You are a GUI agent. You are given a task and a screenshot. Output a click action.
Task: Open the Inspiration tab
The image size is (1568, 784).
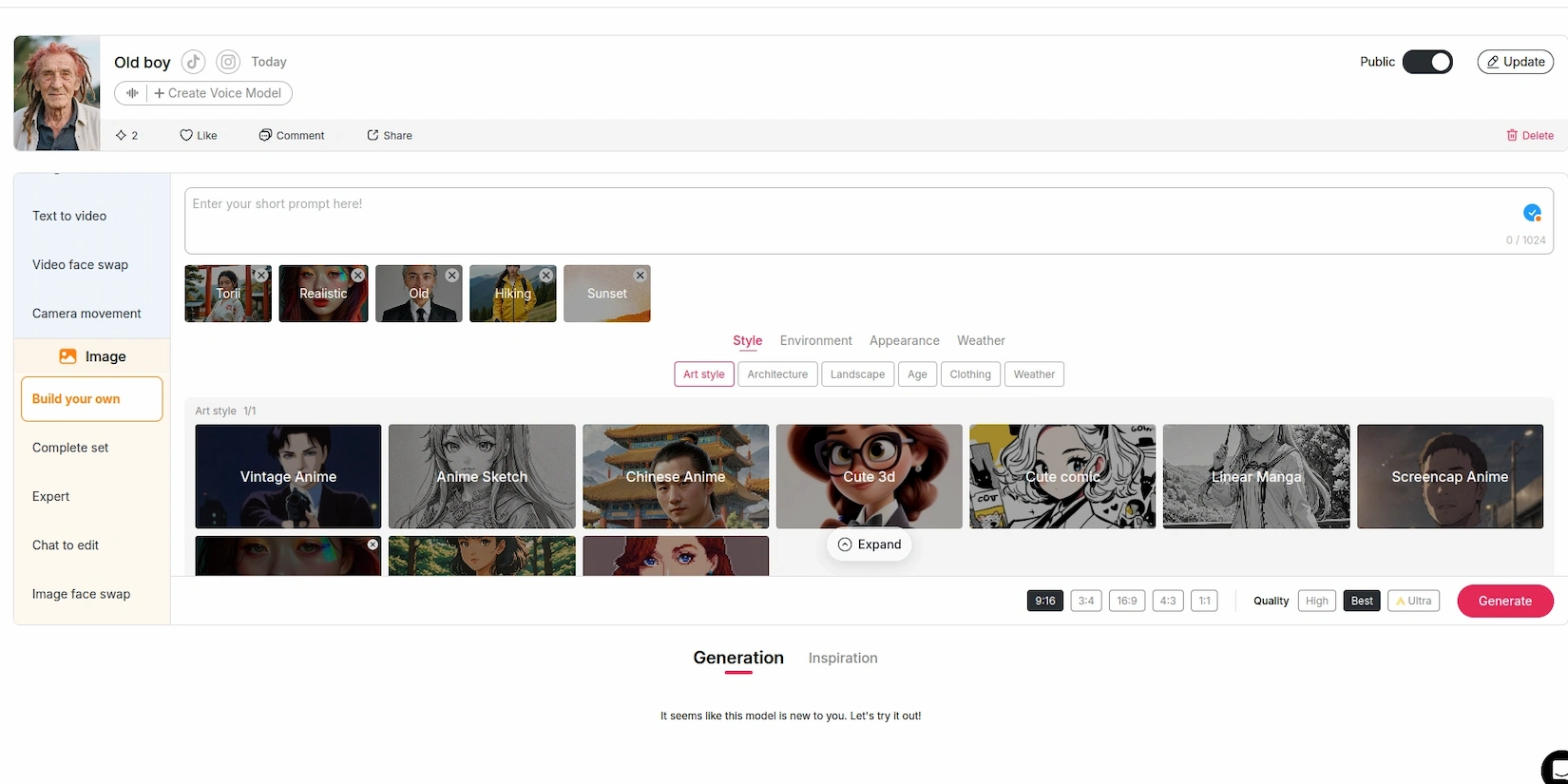pyautogui.click(x=843, y=658)
